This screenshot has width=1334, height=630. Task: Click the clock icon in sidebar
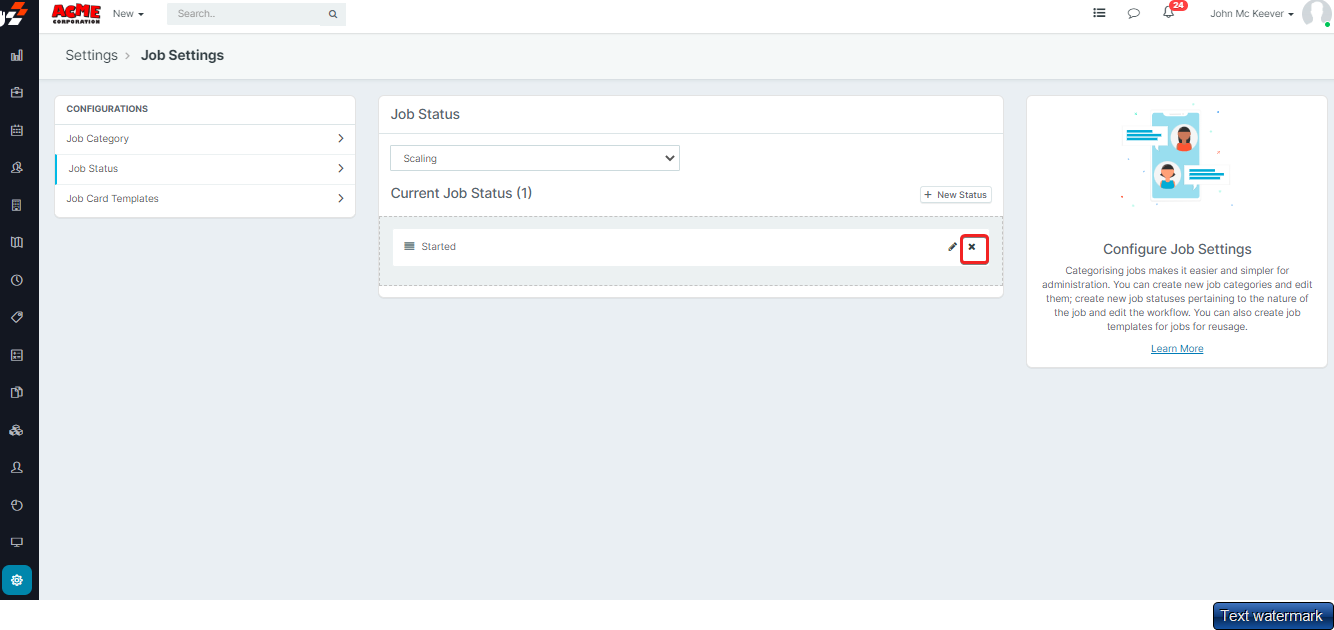[x=17, y=280]
